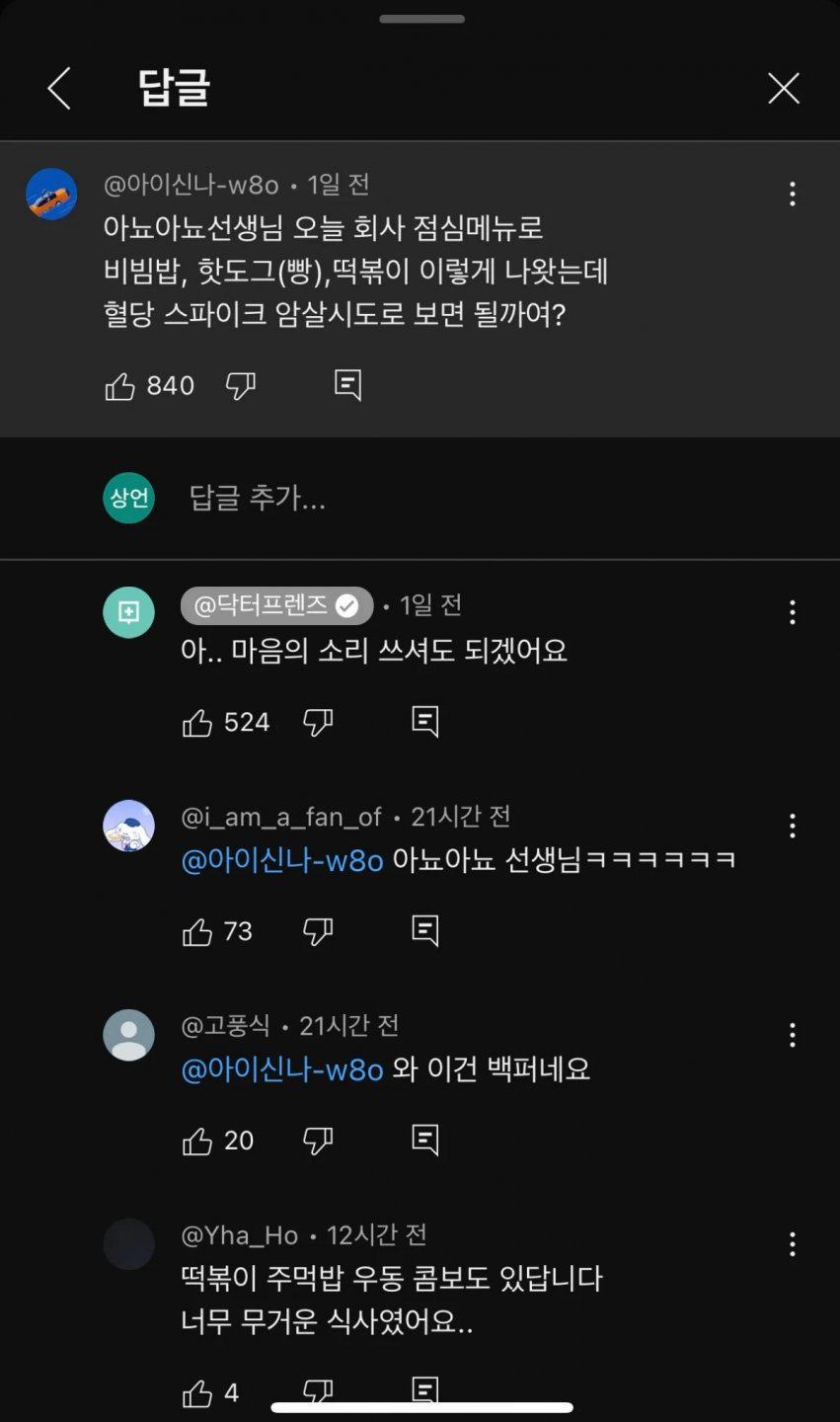Viewport: 840px width, 1422px height.
Task: Open reply composer for the 524-like comment
Action: 424,722
